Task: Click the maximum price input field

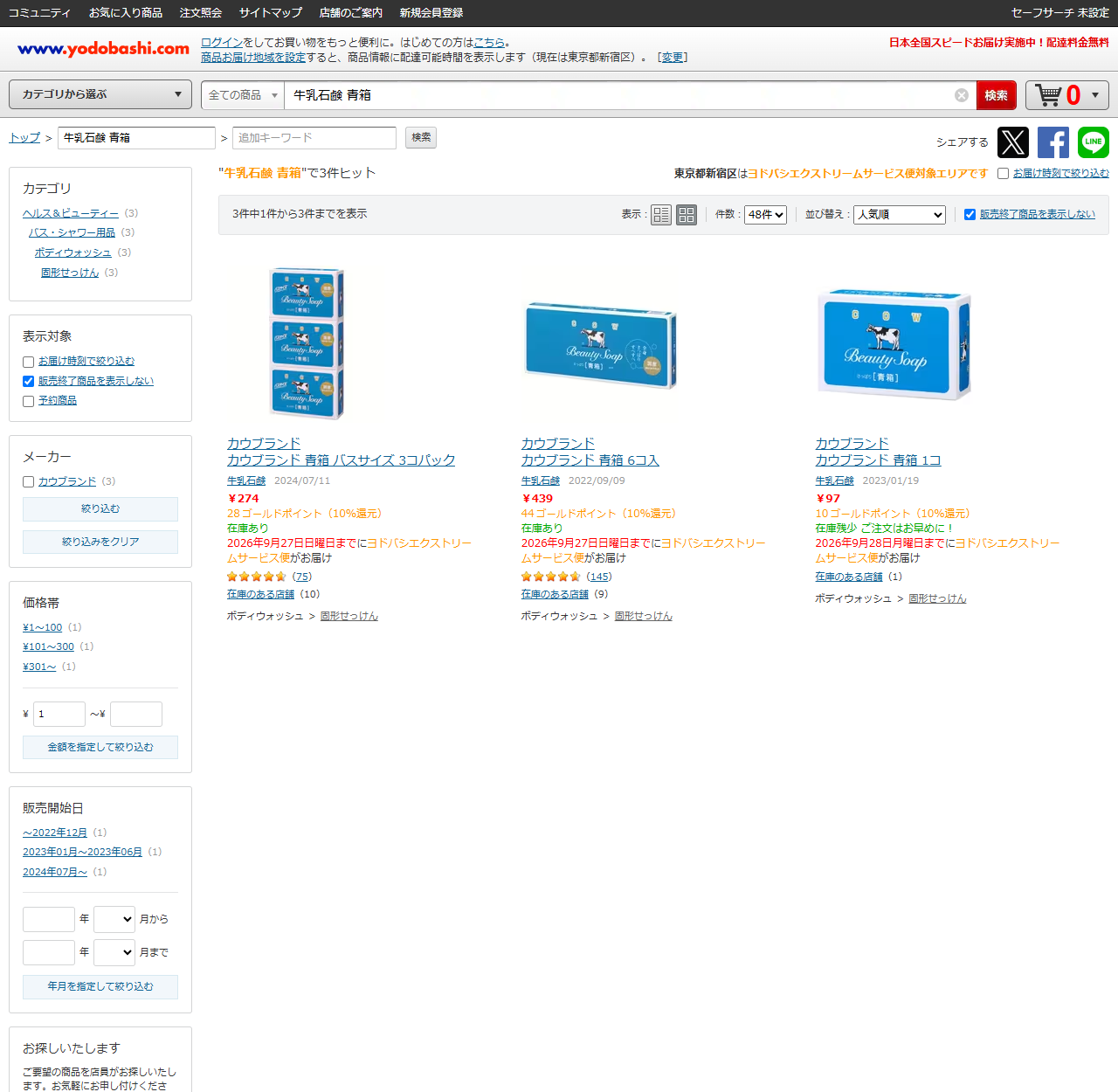Action: pos(136,715)
